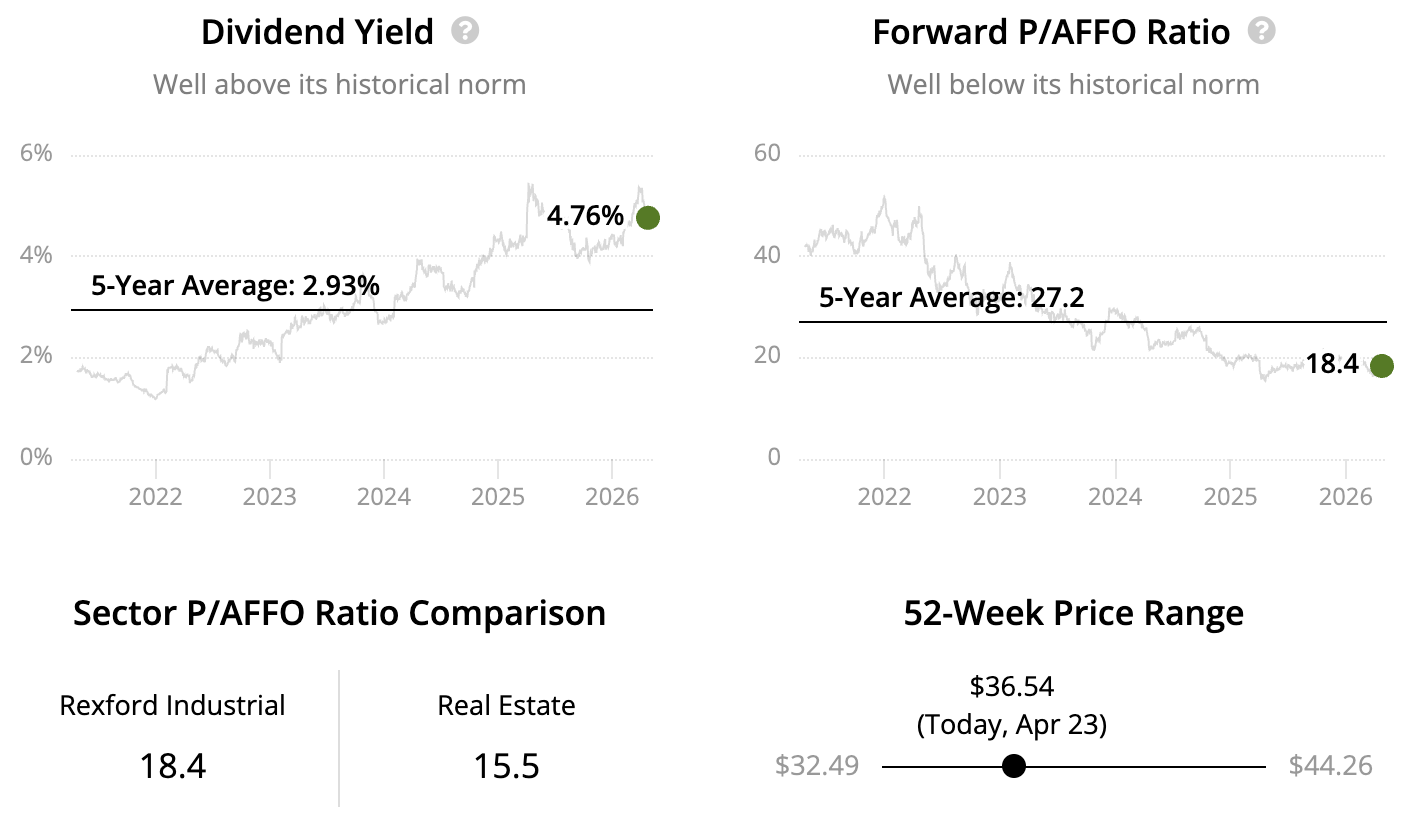1414x826 pixels.
Task: Click the 5-Year Average 2.93% label
Action: point(235,286)
